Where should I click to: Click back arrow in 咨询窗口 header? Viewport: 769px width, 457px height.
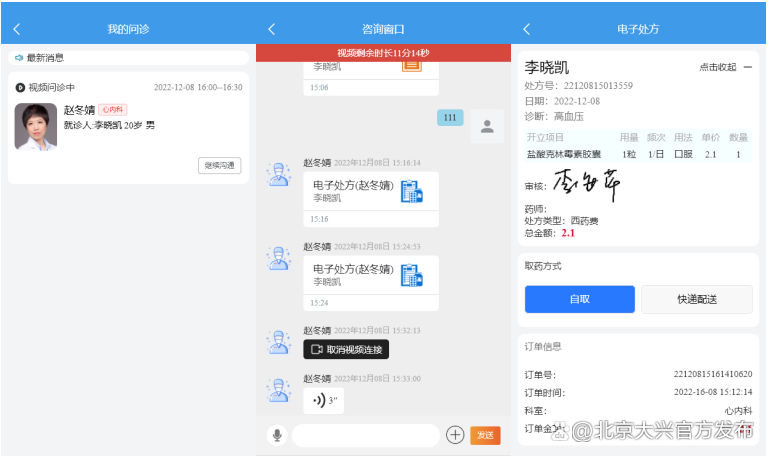272,30
